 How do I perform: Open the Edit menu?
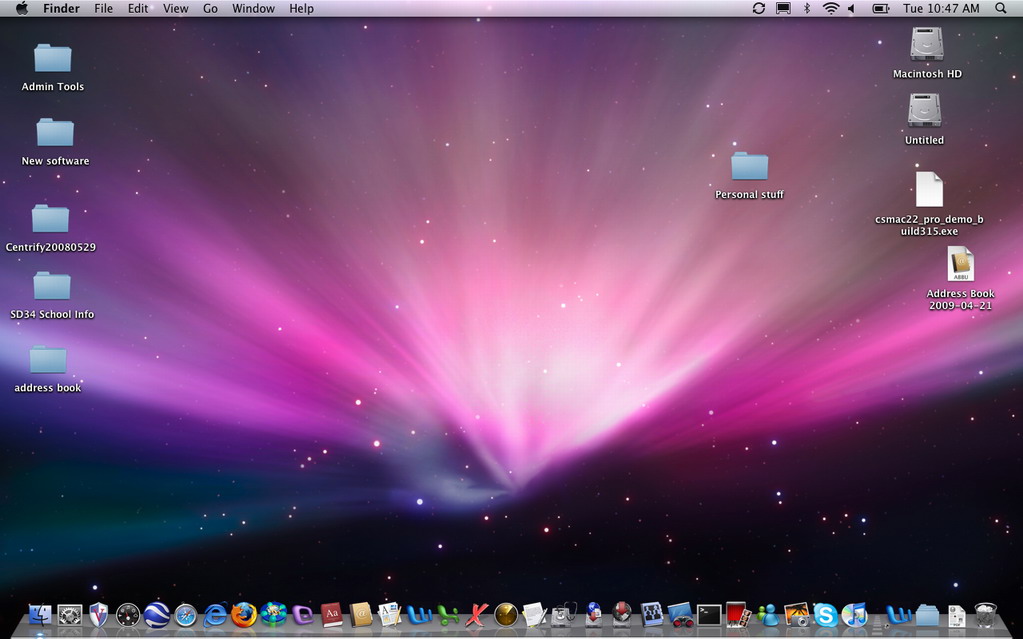pyautogui.click(x=138, y=8)
